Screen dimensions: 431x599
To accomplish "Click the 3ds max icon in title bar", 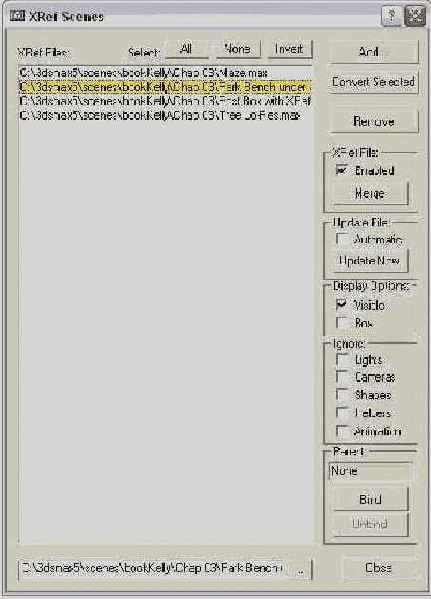I will (17, 16).
